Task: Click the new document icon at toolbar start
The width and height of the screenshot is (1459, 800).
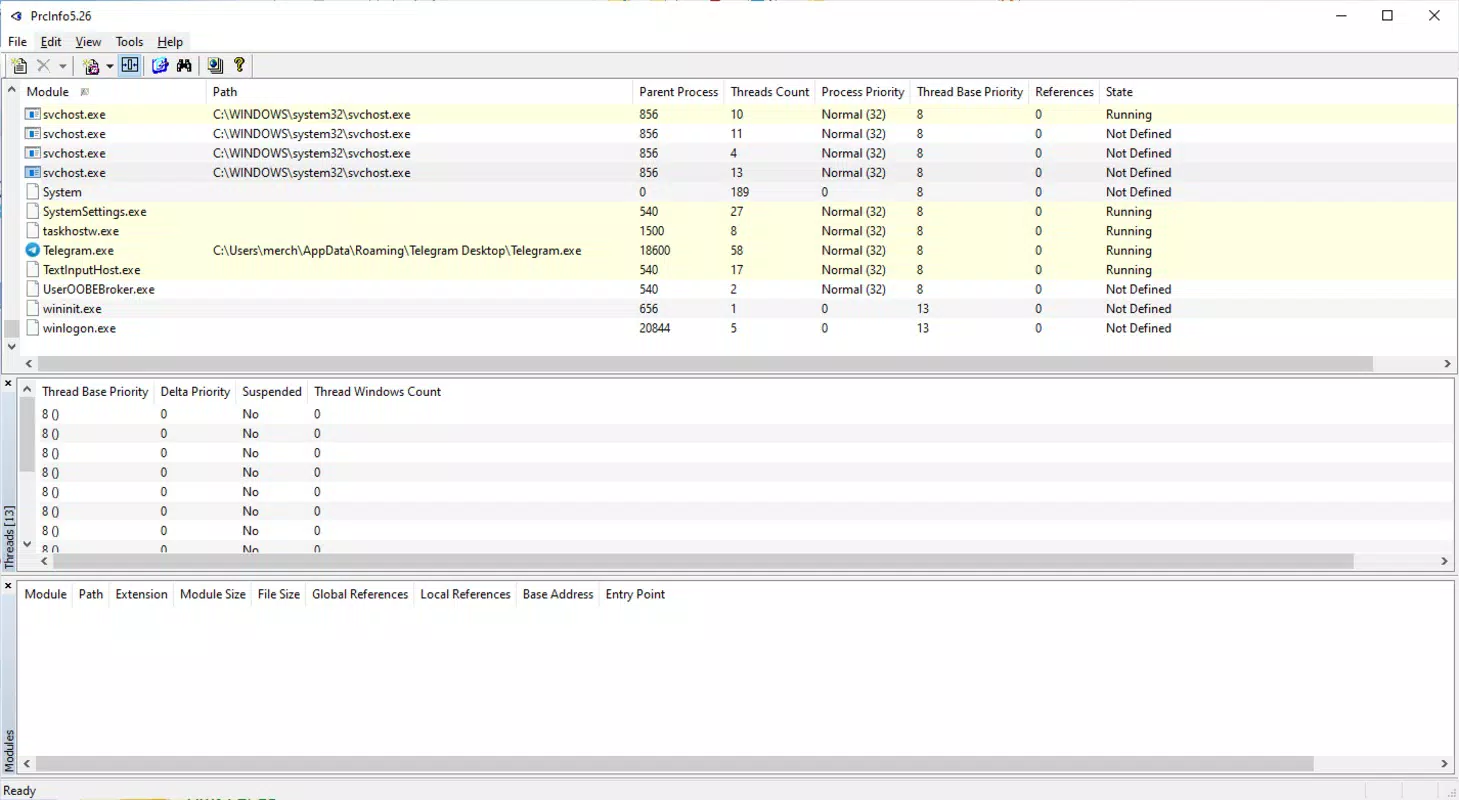Action: pos(19,66)
